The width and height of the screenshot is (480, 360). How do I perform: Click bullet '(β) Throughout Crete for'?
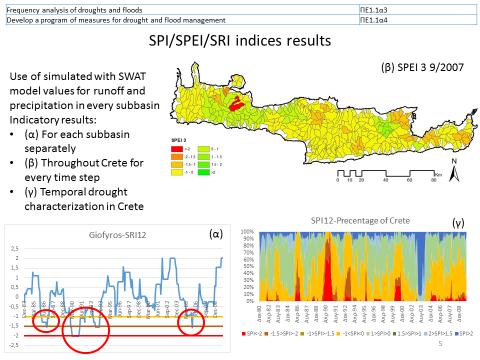tap(84, 163)
